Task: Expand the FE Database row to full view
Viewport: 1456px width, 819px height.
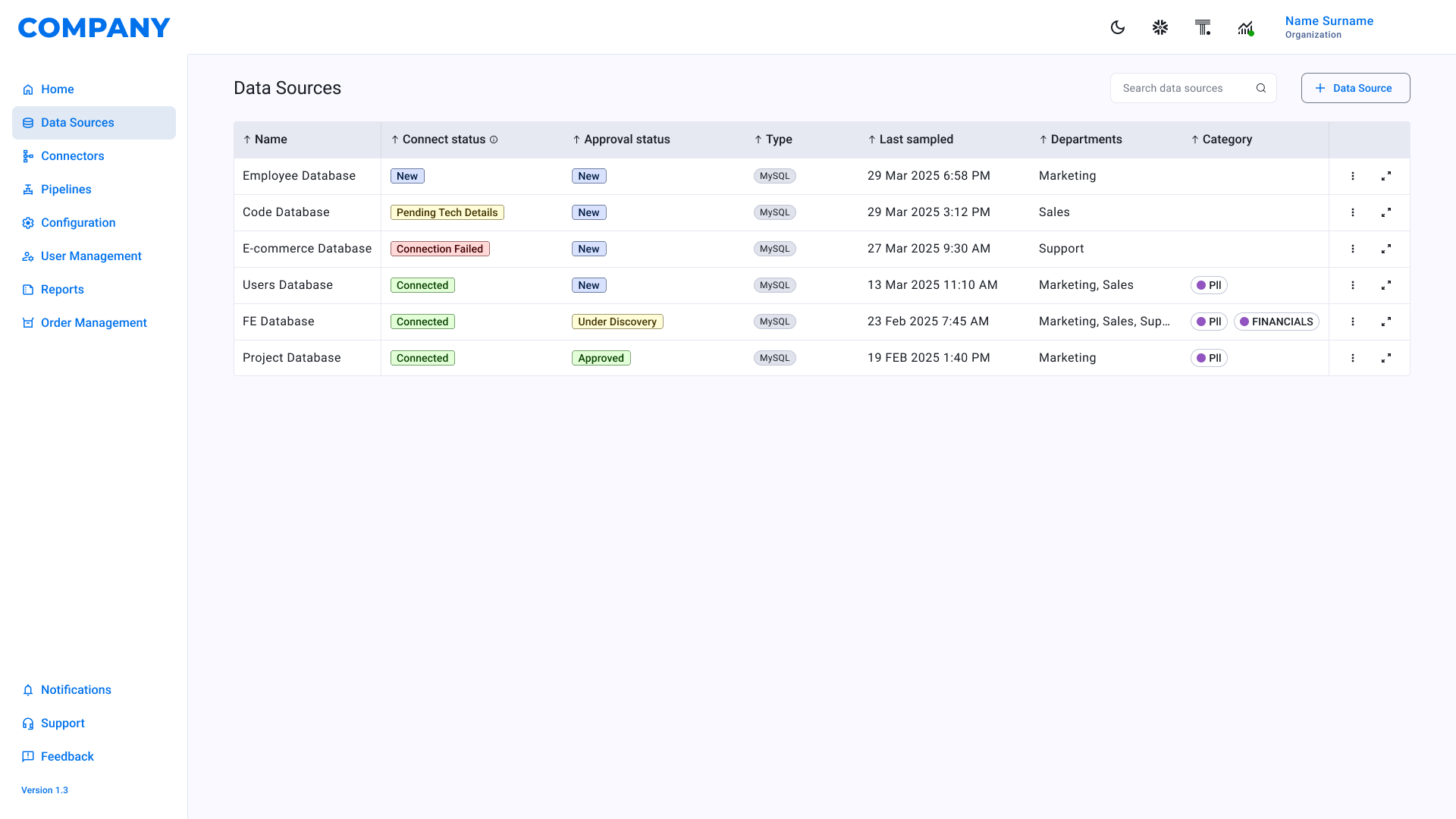Action: 1386,322
